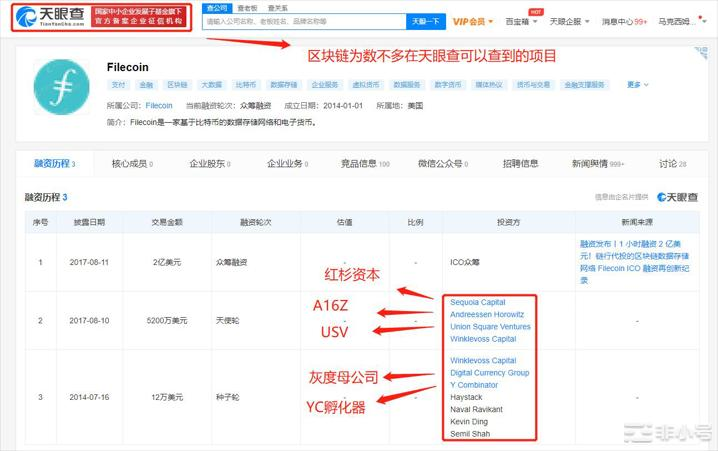Switch to the 讨论 tab

673,163
